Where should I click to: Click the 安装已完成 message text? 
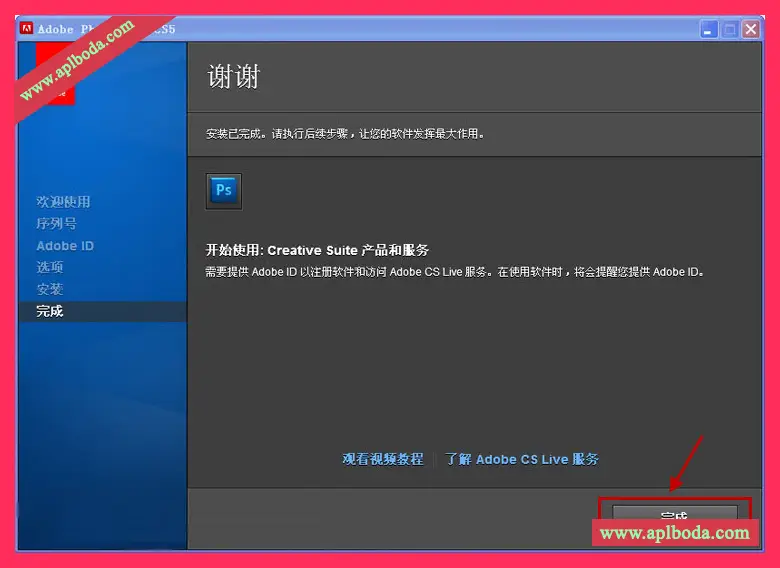pyautogui.click(x=345, y=132)
